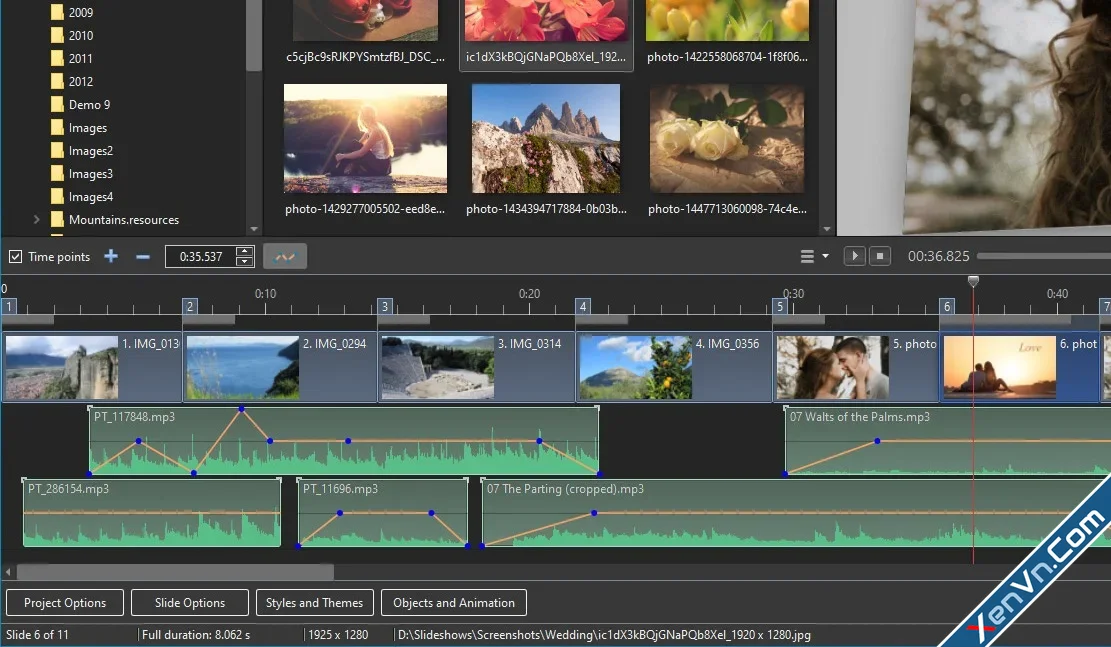1111x647 pixels.
Task: Click folder tree scroll down arrow
Action: (x=254, y=229)
